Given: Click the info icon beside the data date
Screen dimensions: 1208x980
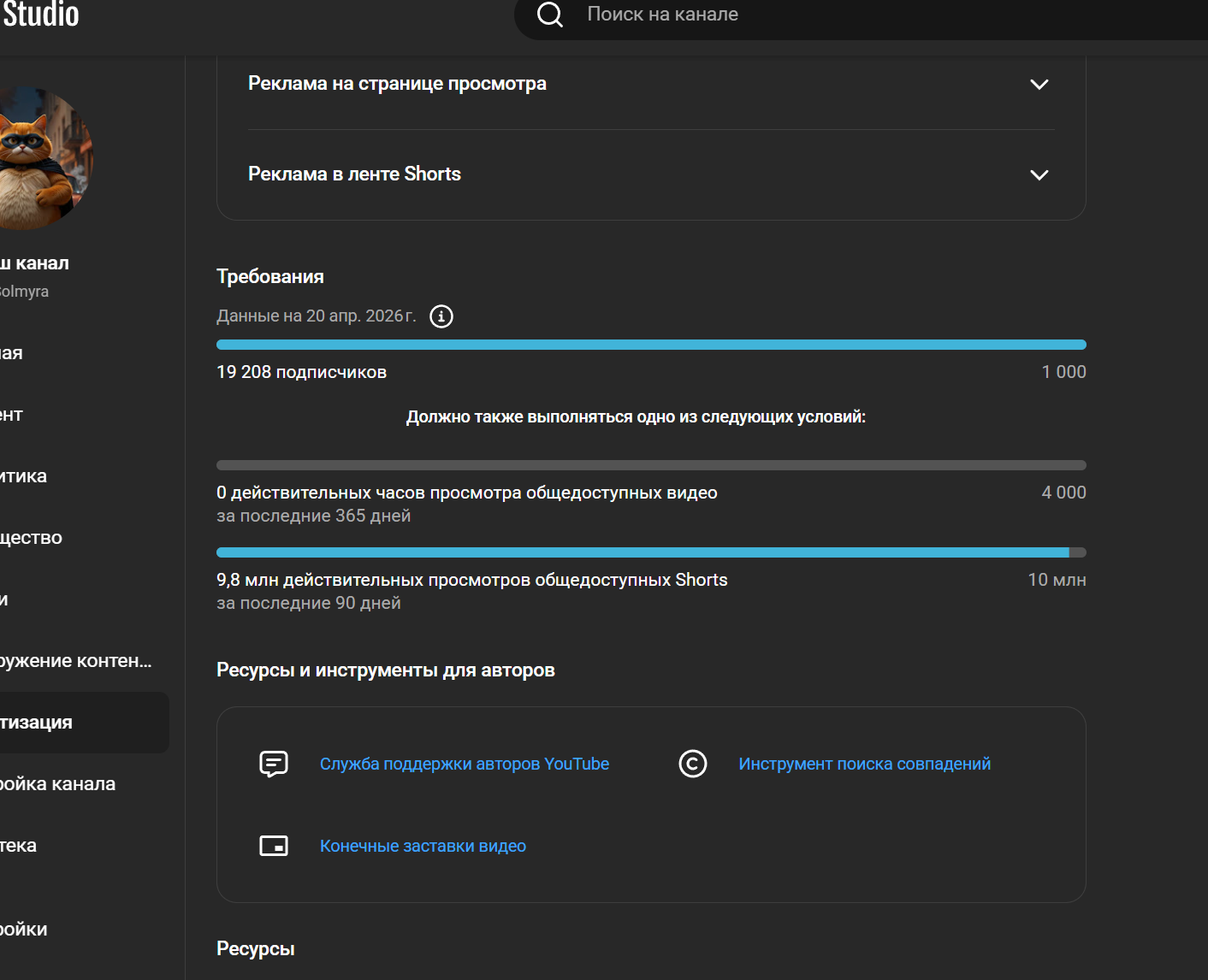Looking at the screenshot, I should pos(441,316).
